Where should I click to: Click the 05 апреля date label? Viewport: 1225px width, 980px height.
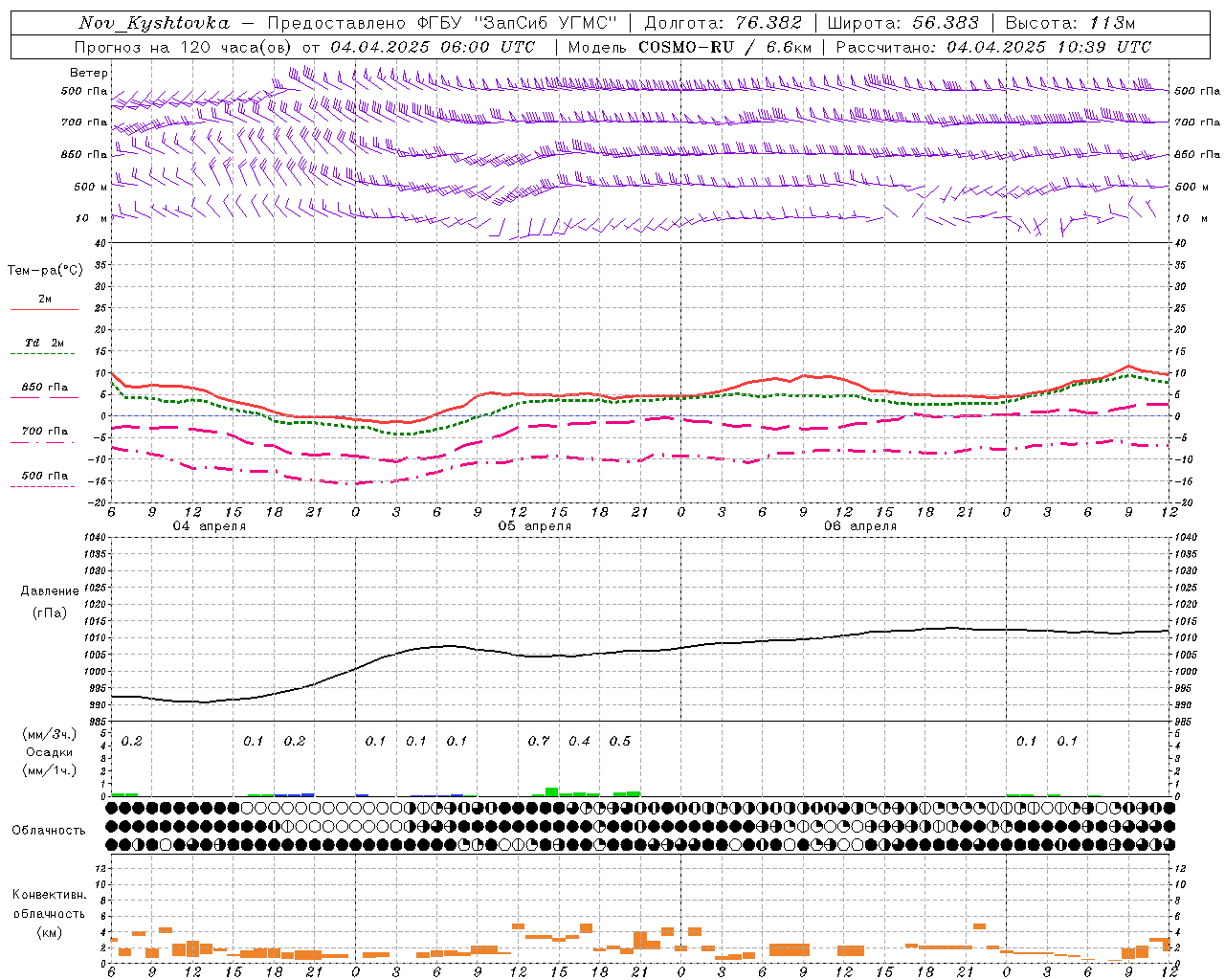pyautogui.click(x=535, y=526)
